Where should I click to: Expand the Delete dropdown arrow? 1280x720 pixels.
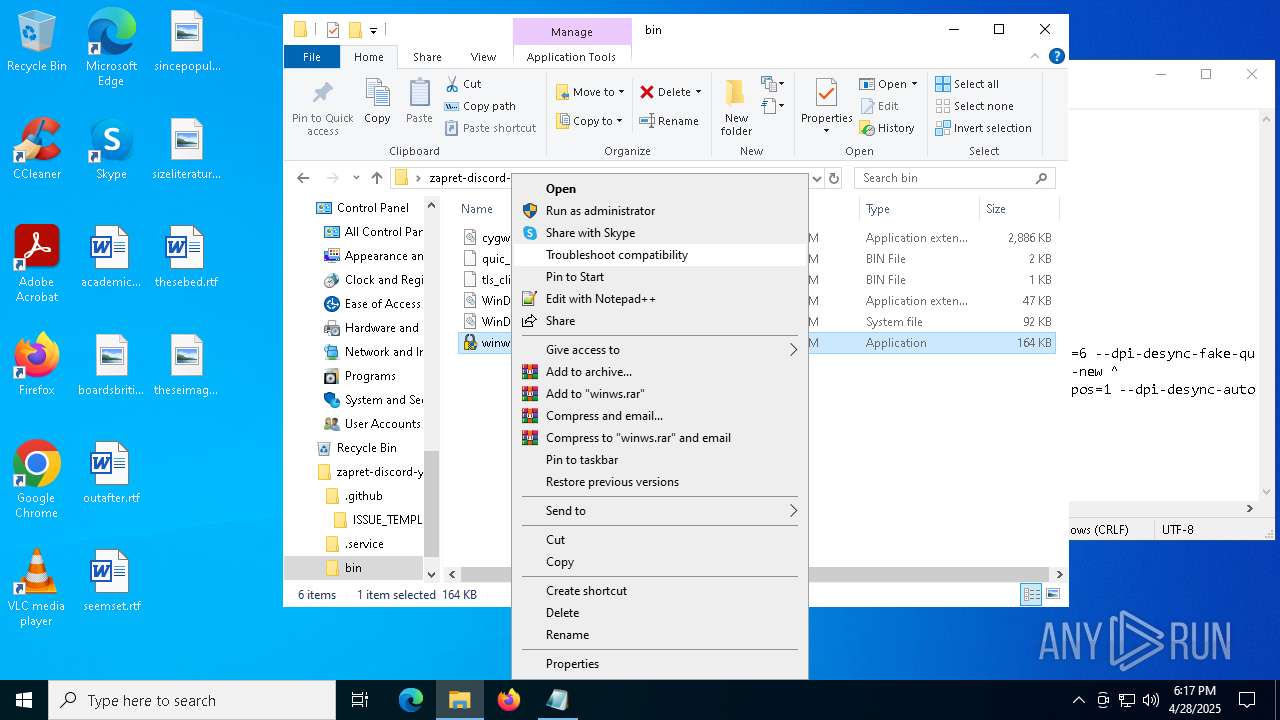pos(698,92)
